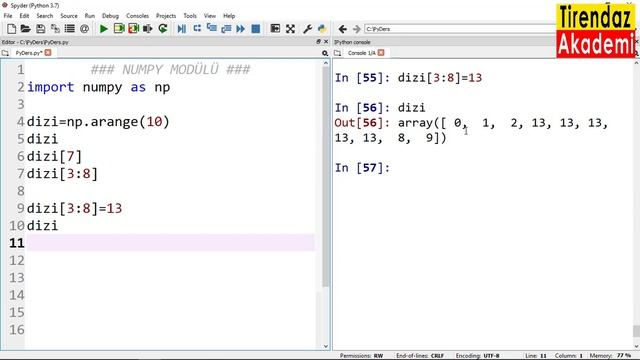The image size is (640, 360).
Task: Select the PyDers.py editor tab
Action: click(x=29, y=53)
